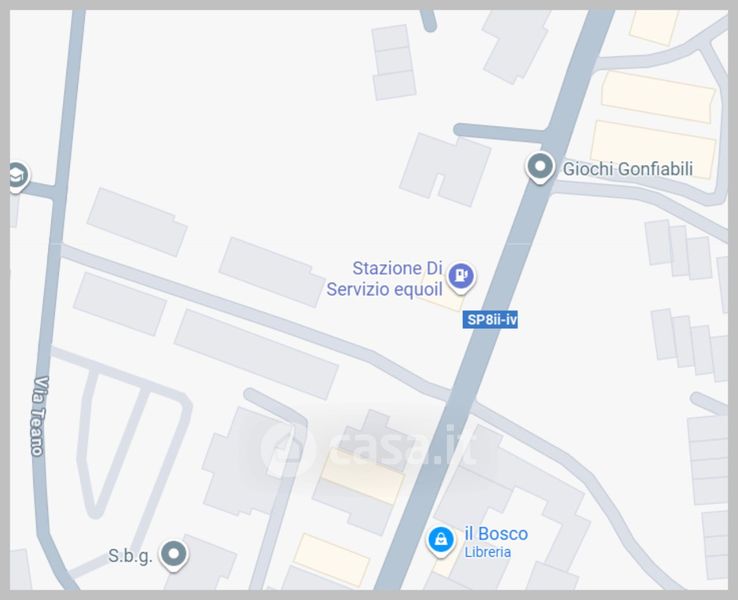
Task: Select the Giochi Gonfiabili location pin
Action: (540, 168)
